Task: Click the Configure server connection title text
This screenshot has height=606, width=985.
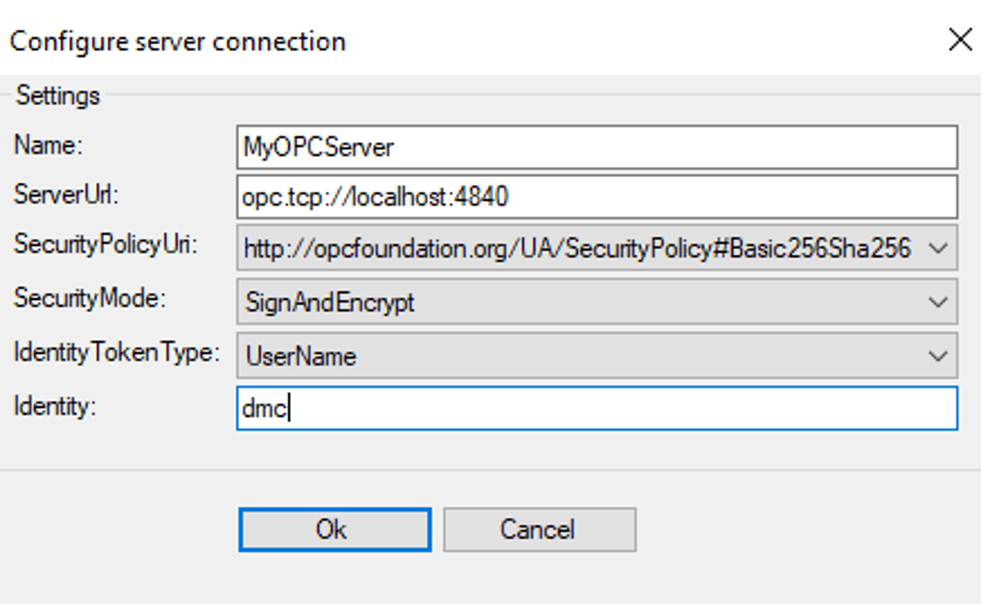Action: pos(178,42)
